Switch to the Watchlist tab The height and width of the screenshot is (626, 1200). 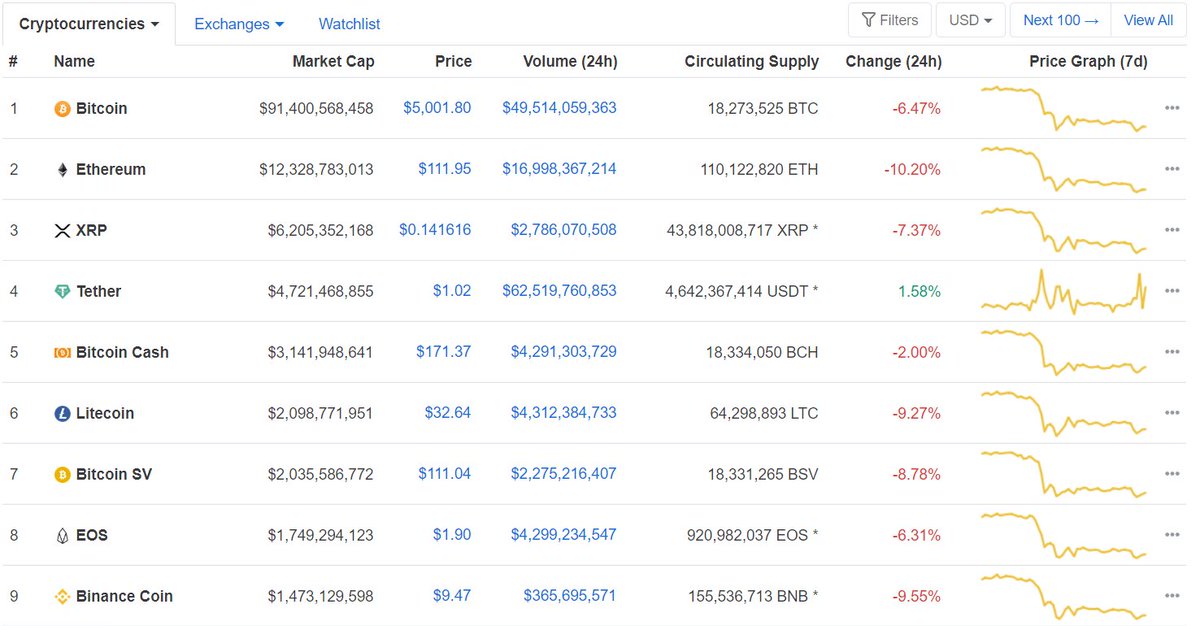pyautogui.click(x=349, y=24)
